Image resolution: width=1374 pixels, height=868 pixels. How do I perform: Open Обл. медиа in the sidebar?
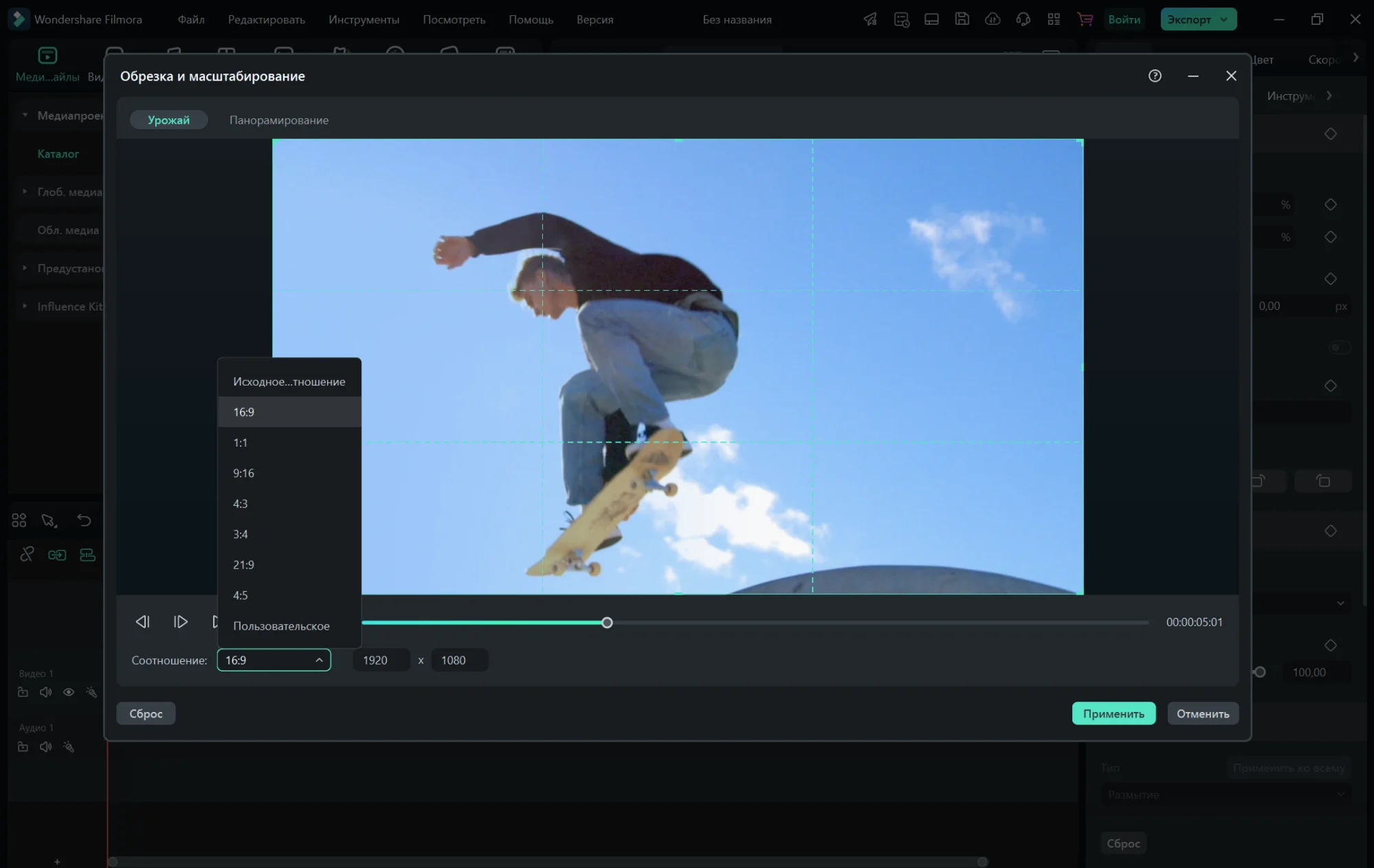68,230
